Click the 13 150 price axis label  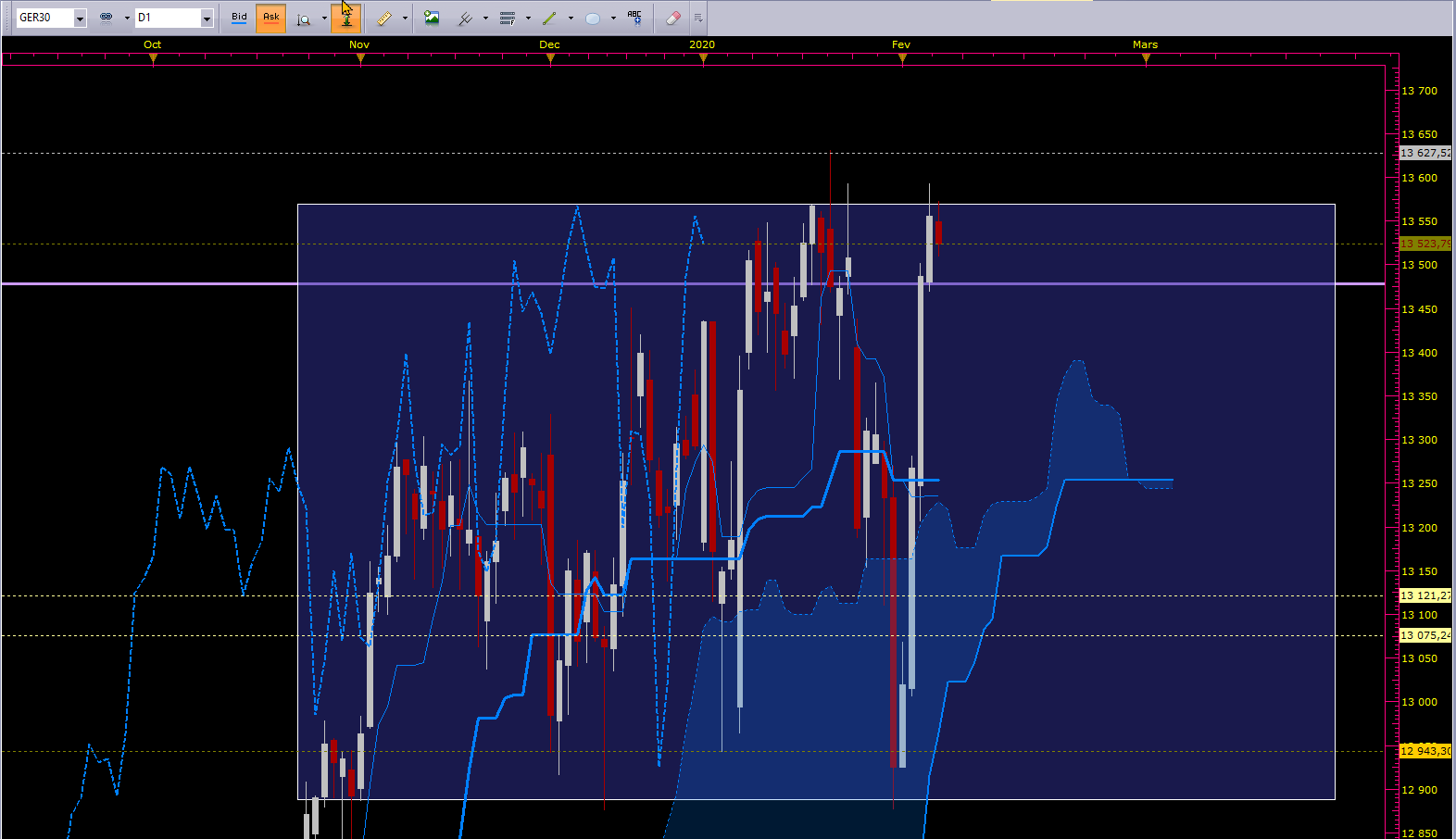1420,571
